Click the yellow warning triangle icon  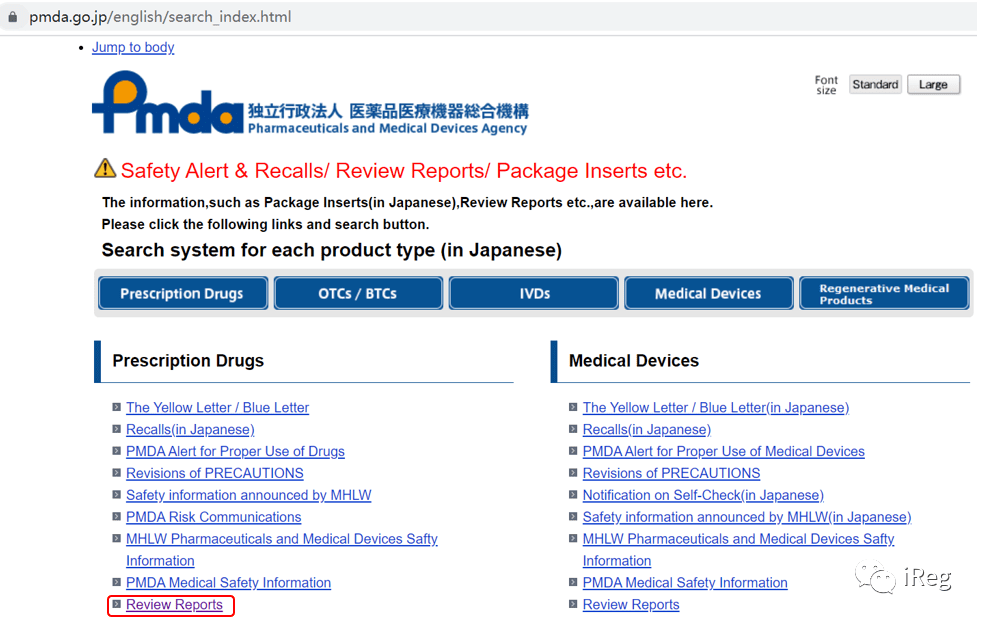tap(105, 169)
